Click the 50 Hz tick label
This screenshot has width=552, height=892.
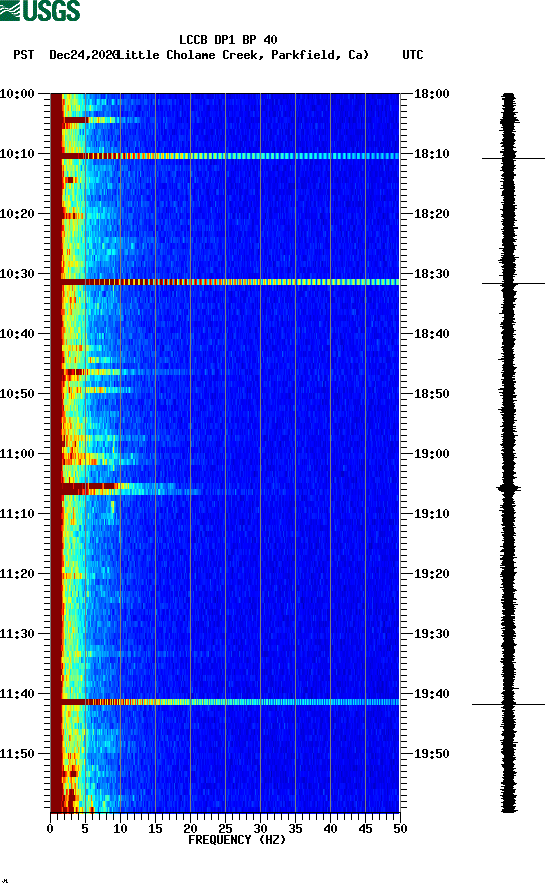click(400, 829)
